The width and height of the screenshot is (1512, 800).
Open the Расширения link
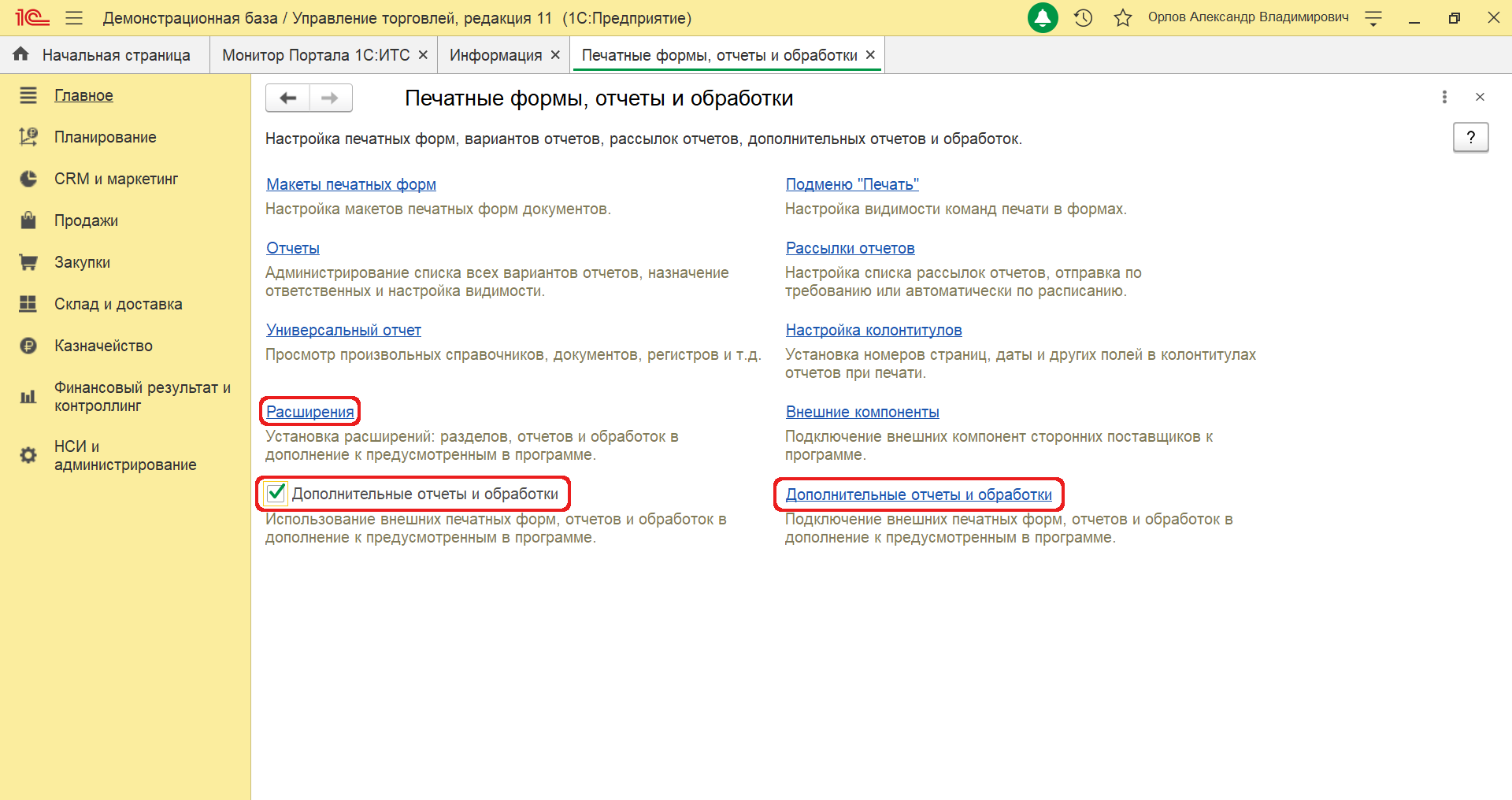tap(310, 412)
